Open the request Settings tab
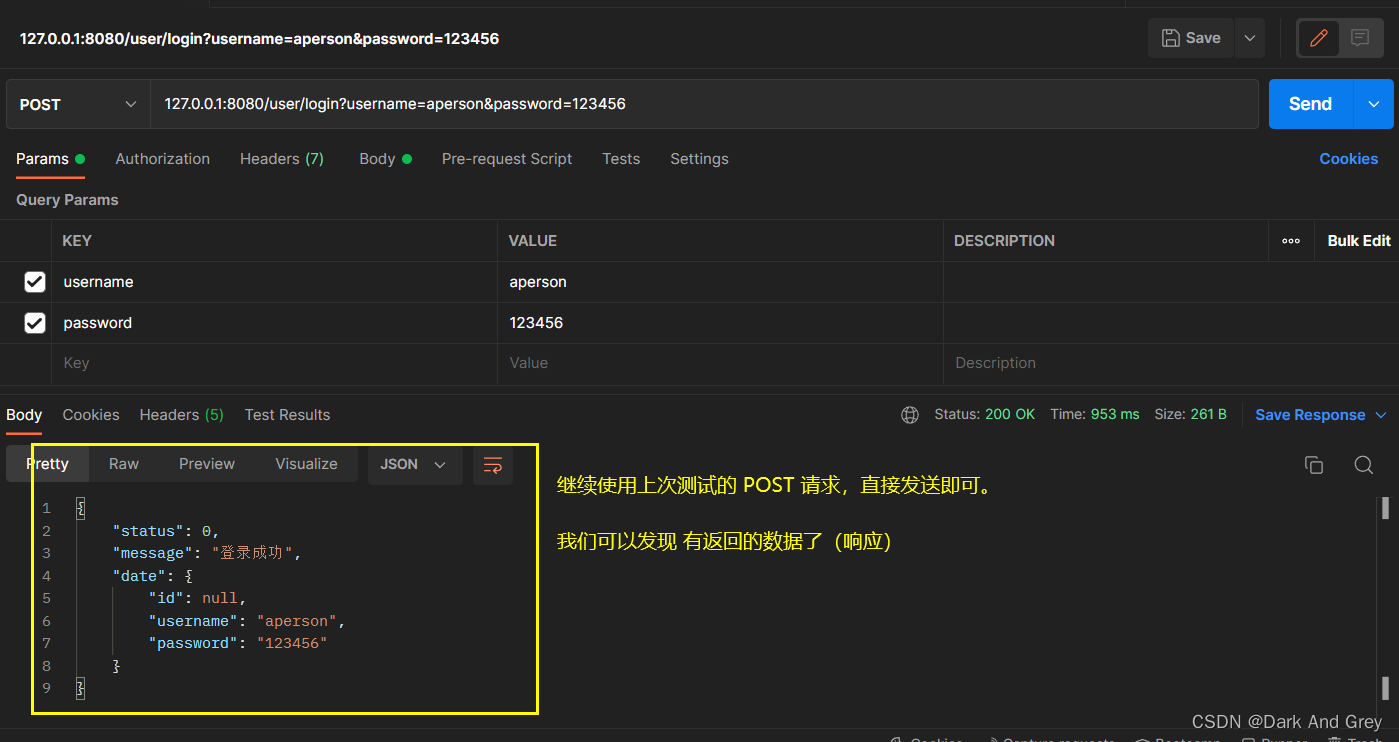This screenshot has height=742, width=1399. 699,159
